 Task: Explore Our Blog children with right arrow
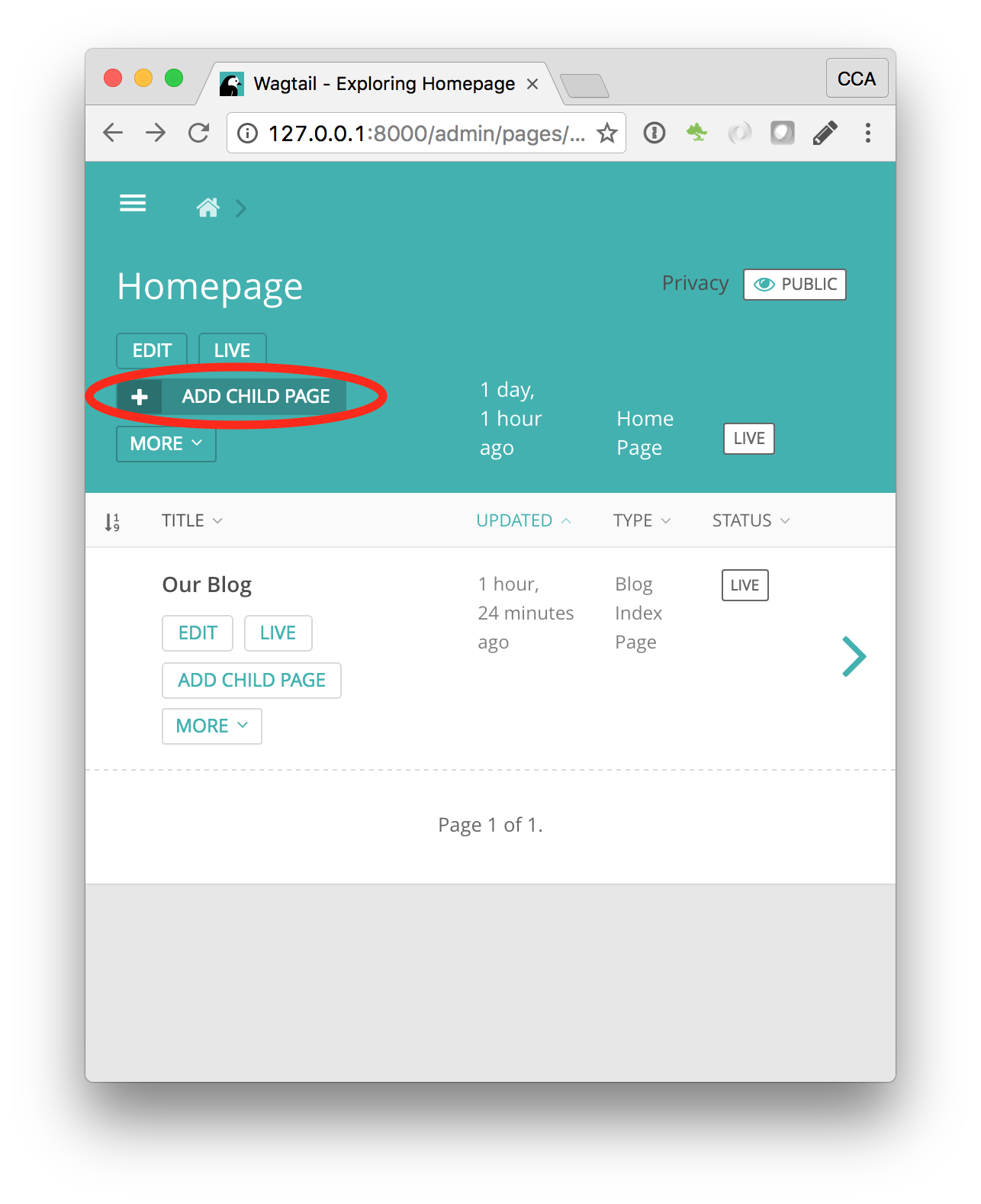pyautogui.click(x=854, y=656)
